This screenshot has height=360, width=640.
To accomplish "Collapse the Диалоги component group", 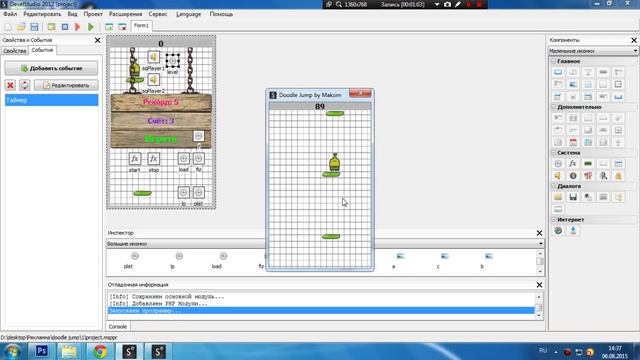I will point(554,186).
